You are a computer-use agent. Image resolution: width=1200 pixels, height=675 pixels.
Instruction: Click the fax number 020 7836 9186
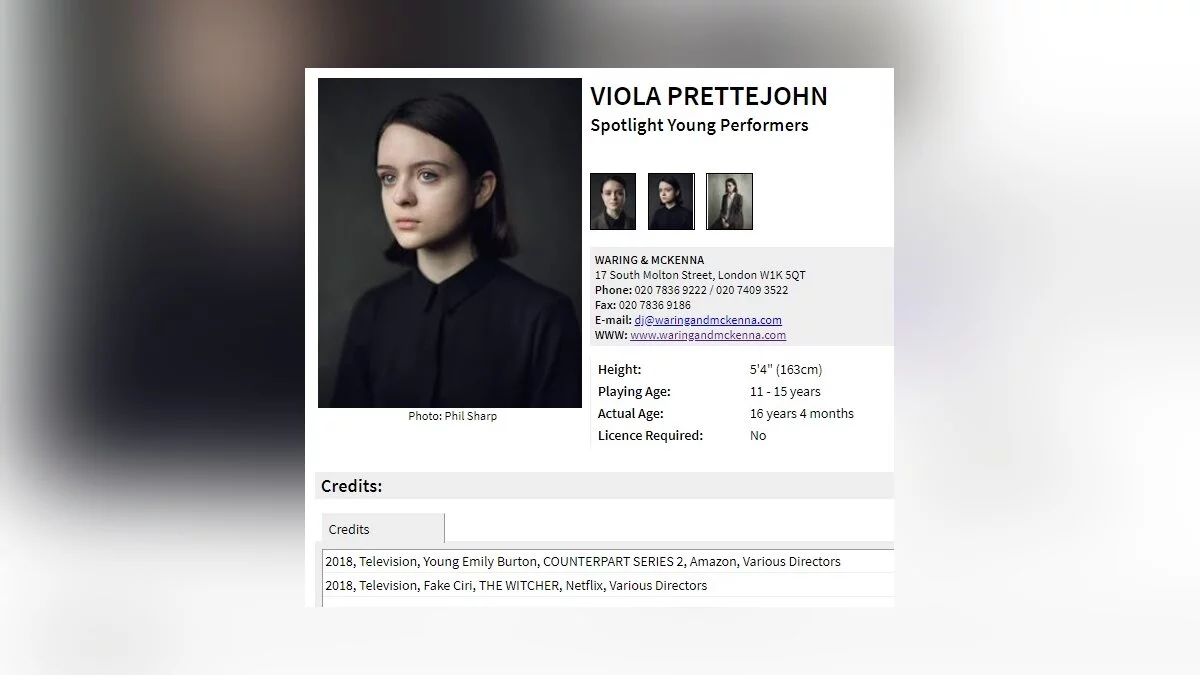654,305
